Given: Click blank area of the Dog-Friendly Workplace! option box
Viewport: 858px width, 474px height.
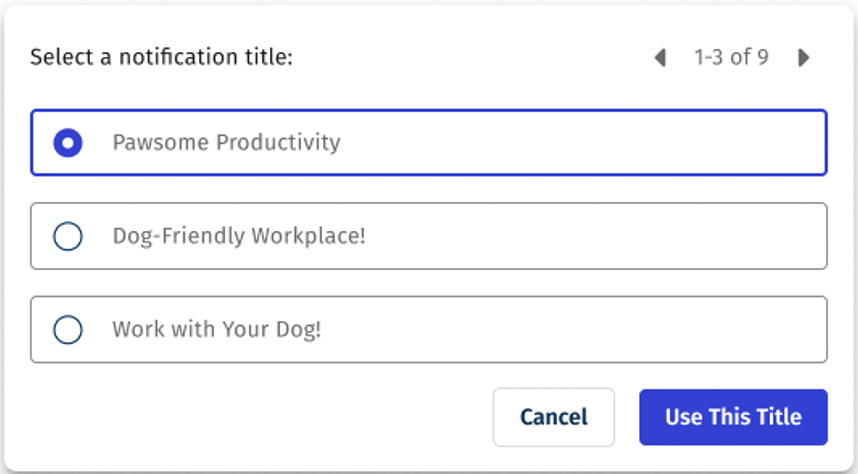Looking at the screenshot, I should tap(591, 236).
